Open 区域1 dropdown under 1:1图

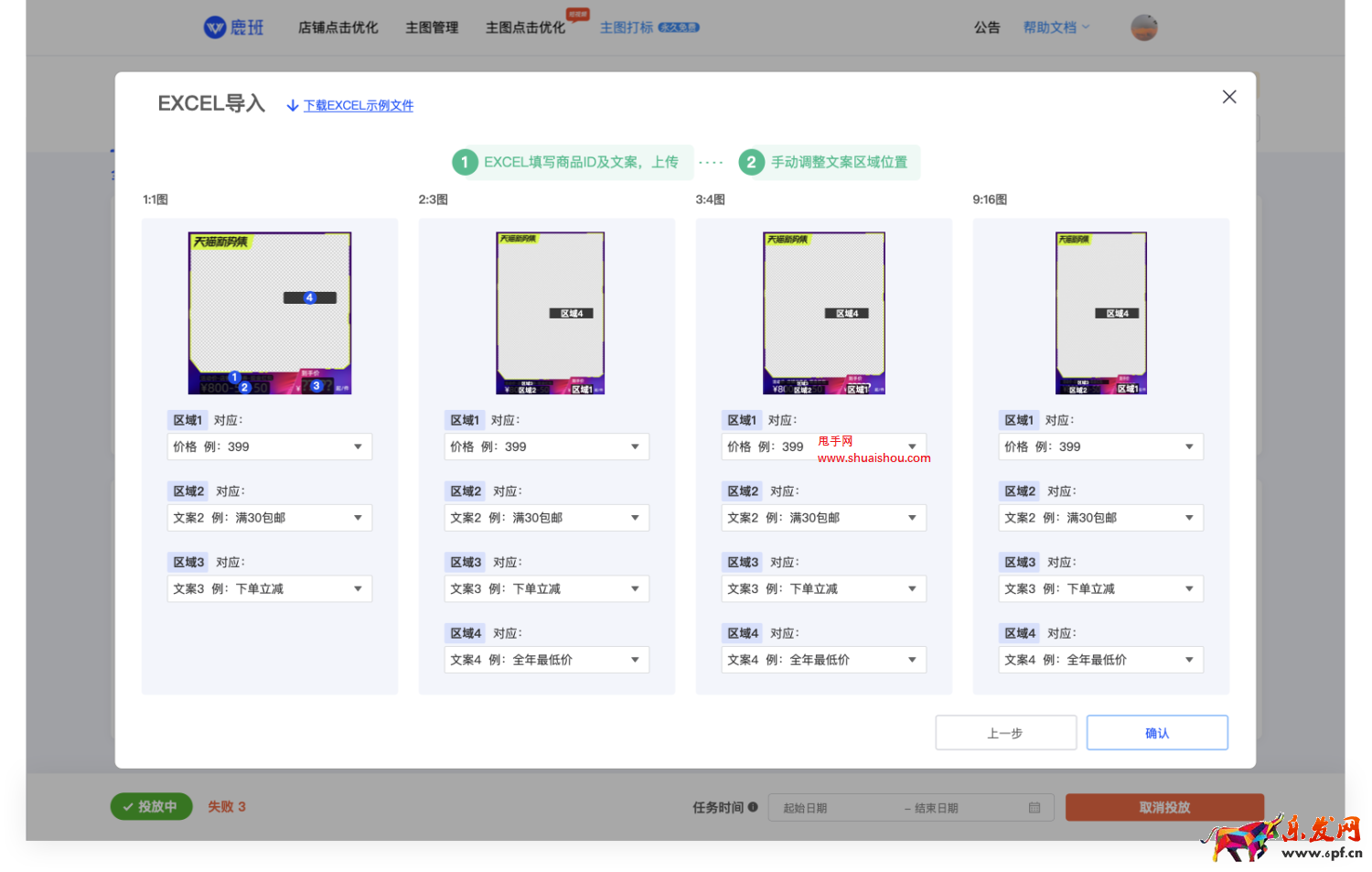pyautogui.click(x=269, y=447)
